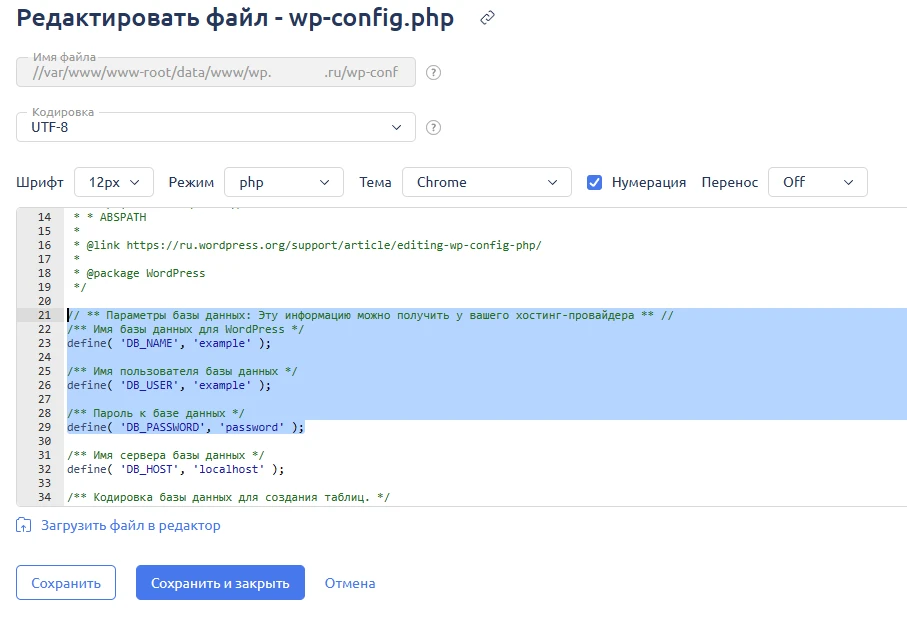This screenshot has width=907, height=629.
Task: Click the Сохранить и закрыть button
Action: coord(220,583)
